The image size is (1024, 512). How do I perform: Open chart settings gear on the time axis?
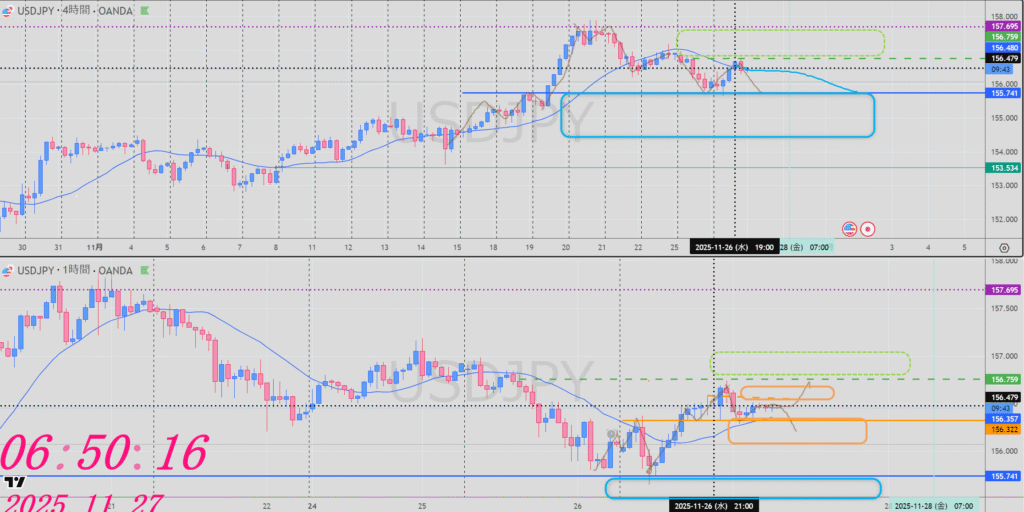point(1003,246)
